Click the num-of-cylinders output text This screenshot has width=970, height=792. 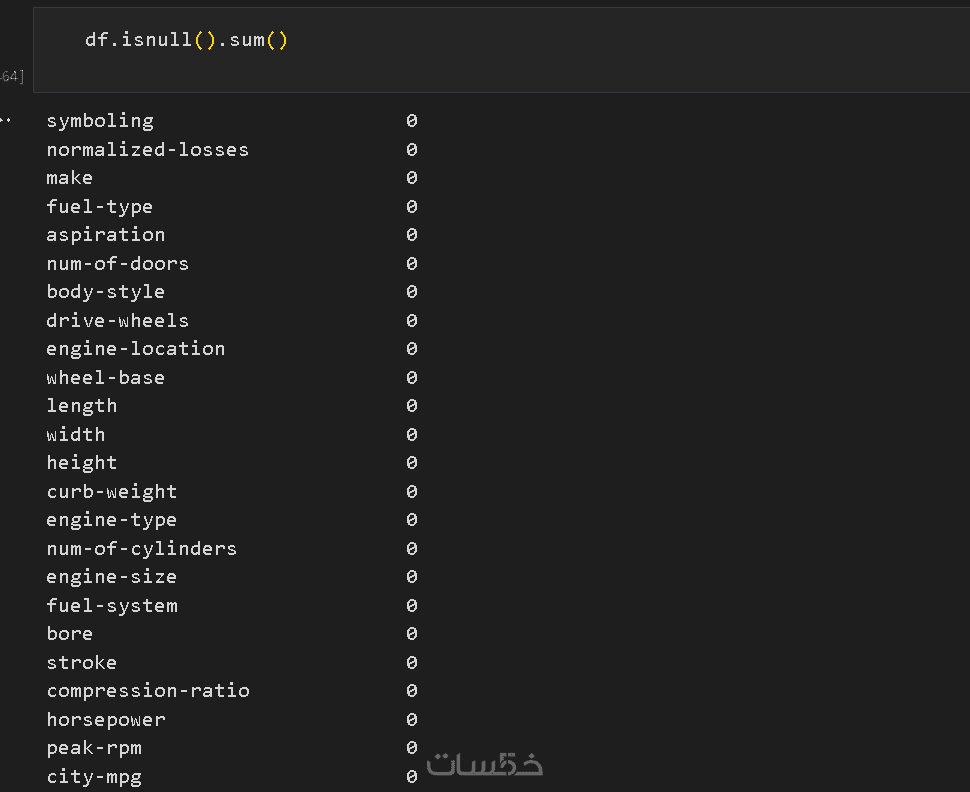click(x=141, y=549)
